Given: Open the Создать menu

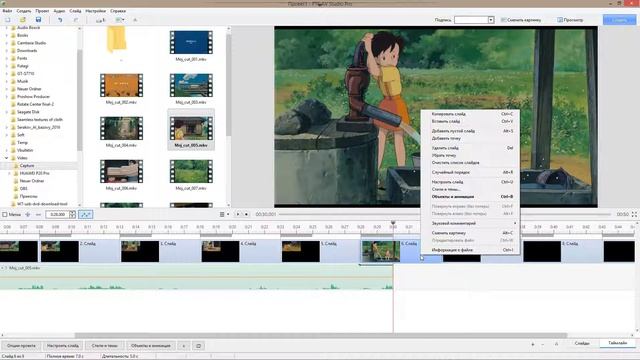Looking at the screenshot, I should pos(24,11).
